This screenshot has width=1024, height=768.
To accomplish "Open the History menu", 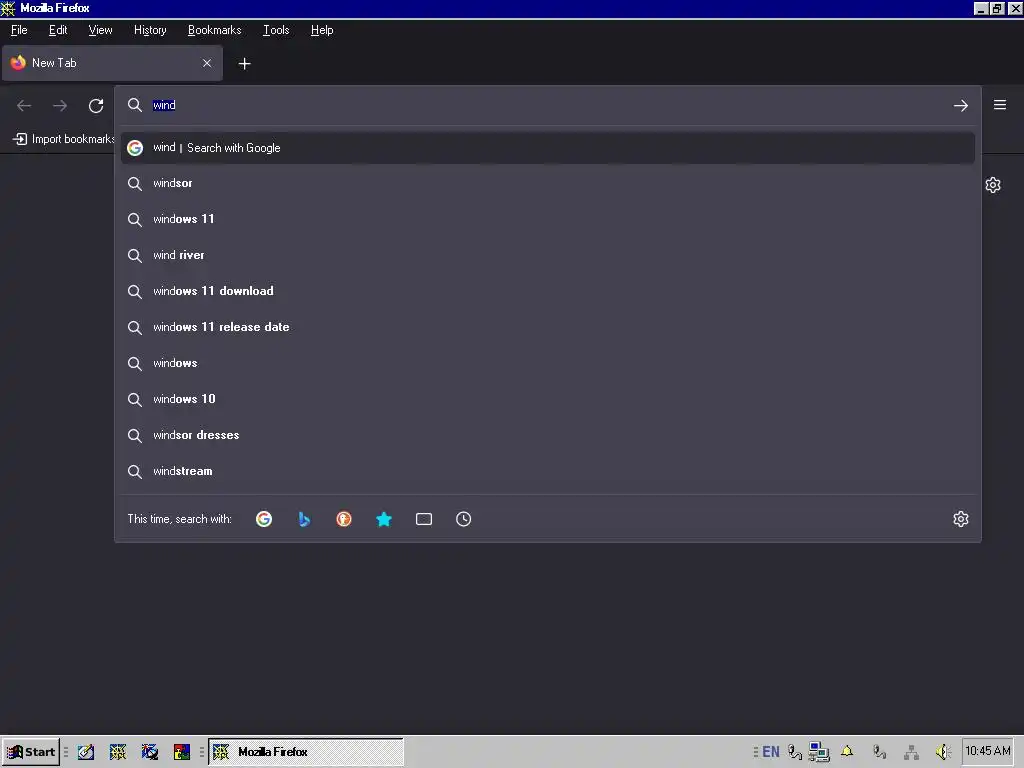I will (x=150, y=30).
